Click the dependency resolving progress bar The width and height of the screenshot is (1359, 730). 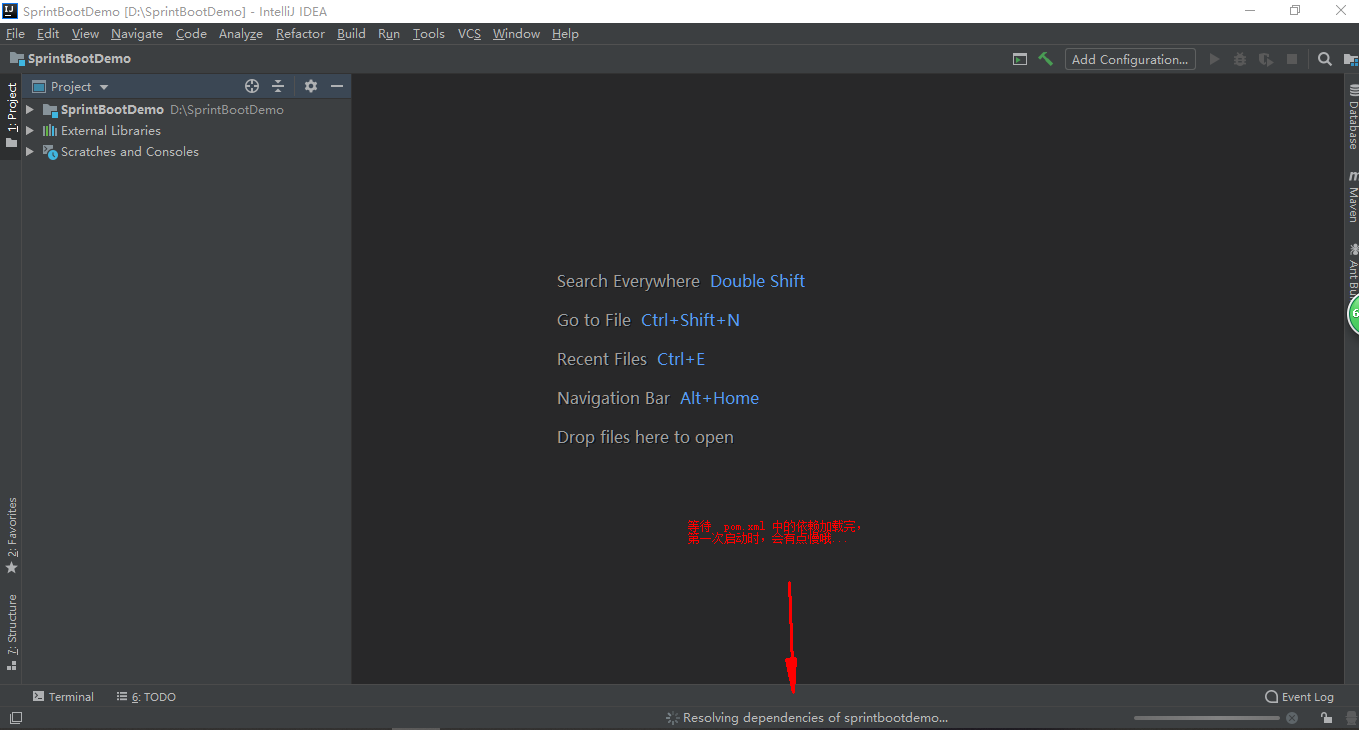pyautogui.click(x=1207, y=718)
